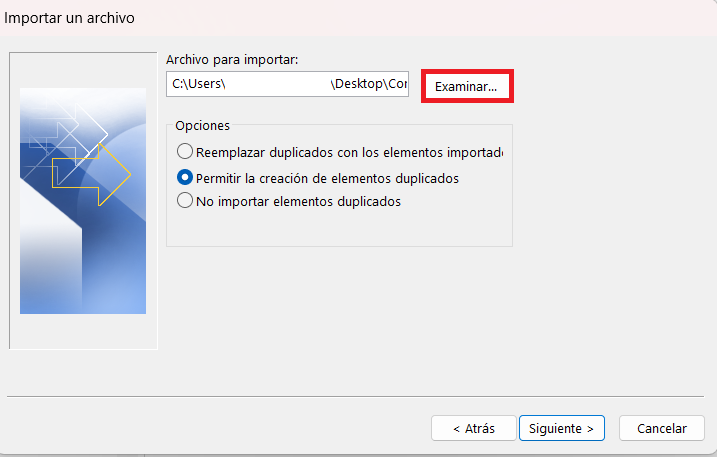Viewport: 717px width, 457px height.
Task: Click the empty circle beside No importar elementos
Action: click(184, 201)
